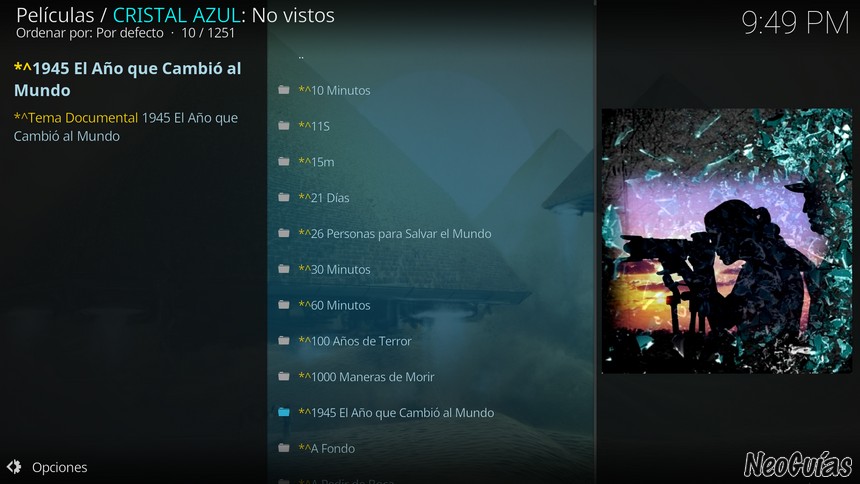The height and width of the screenshot is (484, 860).
Task: Click folder icon beside 60 Minutos
Action: [x=284, y=305]
